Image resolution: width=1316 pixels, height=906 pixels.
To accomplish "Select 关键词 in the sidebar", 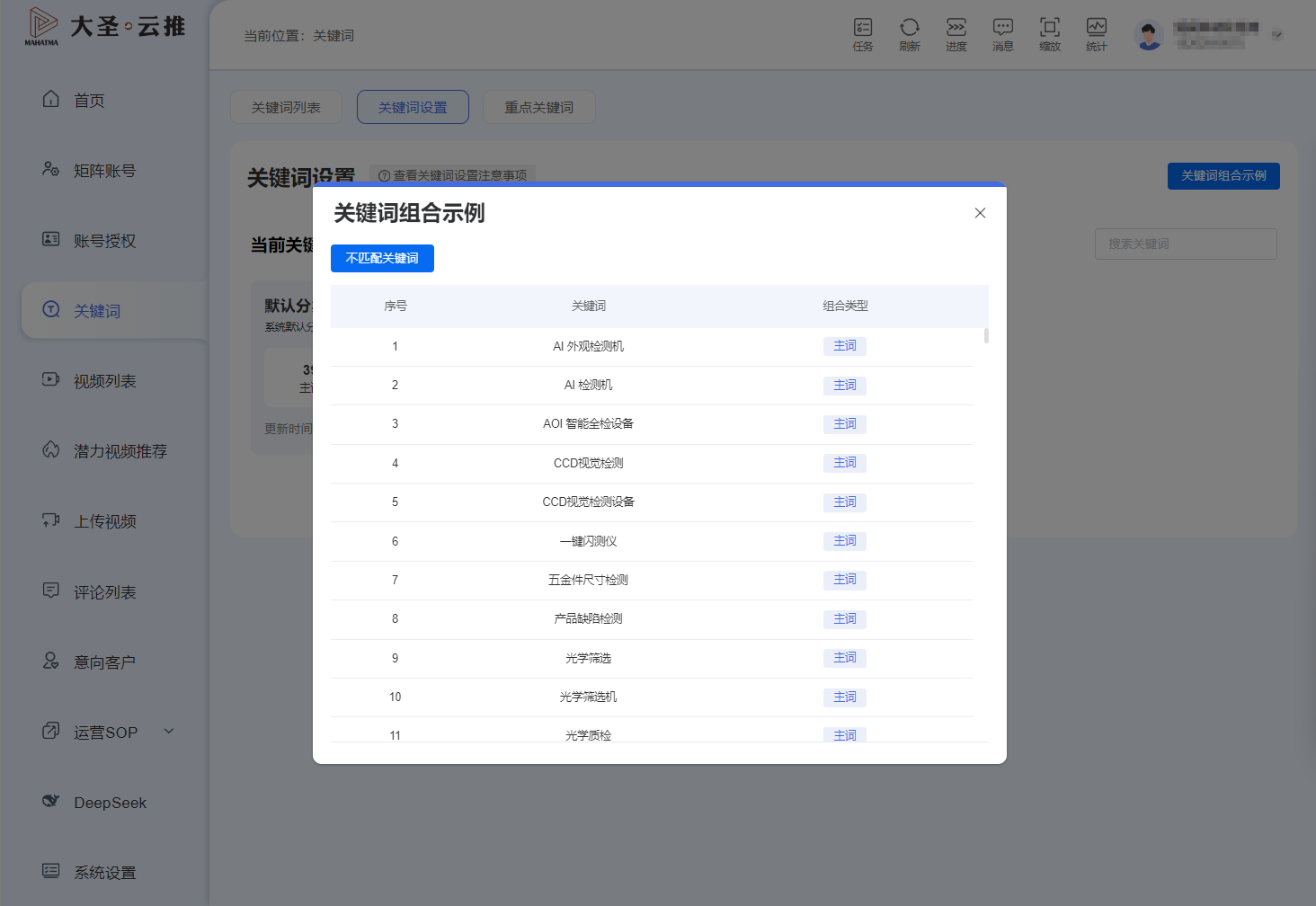I will pyautogui.click(x=115, y=310).
